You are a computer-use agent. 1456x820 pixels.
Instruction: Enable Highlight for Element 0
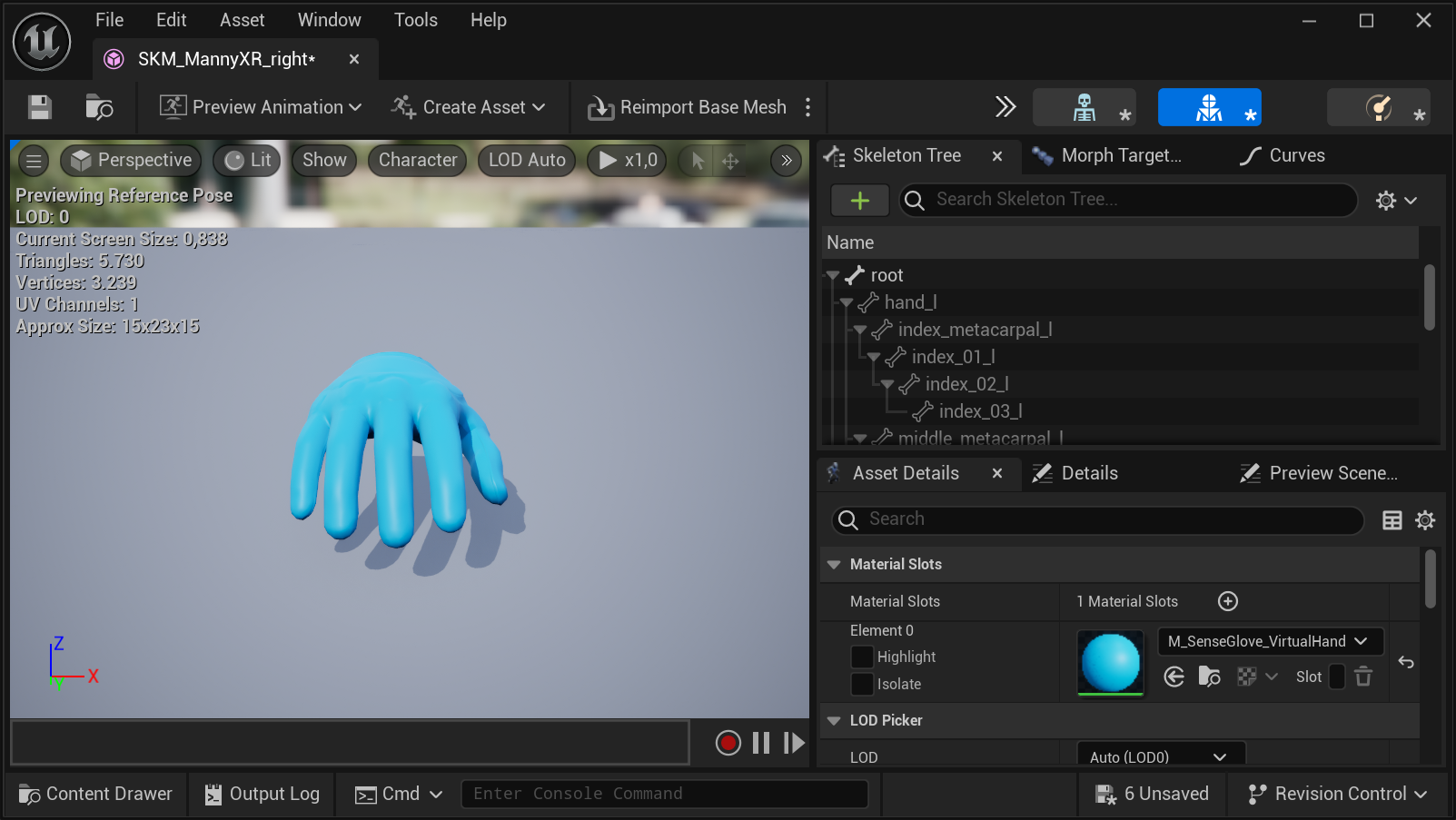pyautogui.click(x=862, y=657)
